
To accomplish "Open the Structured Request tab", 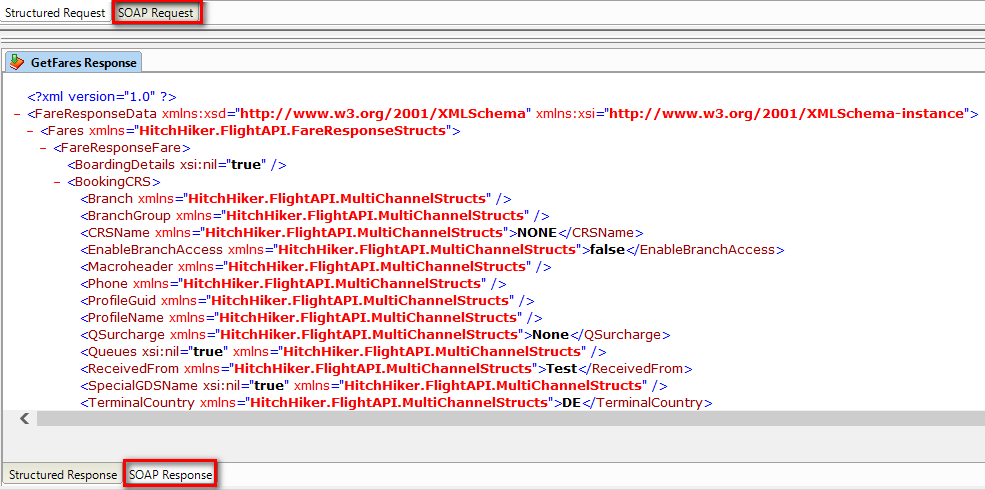I will point(56,13).
